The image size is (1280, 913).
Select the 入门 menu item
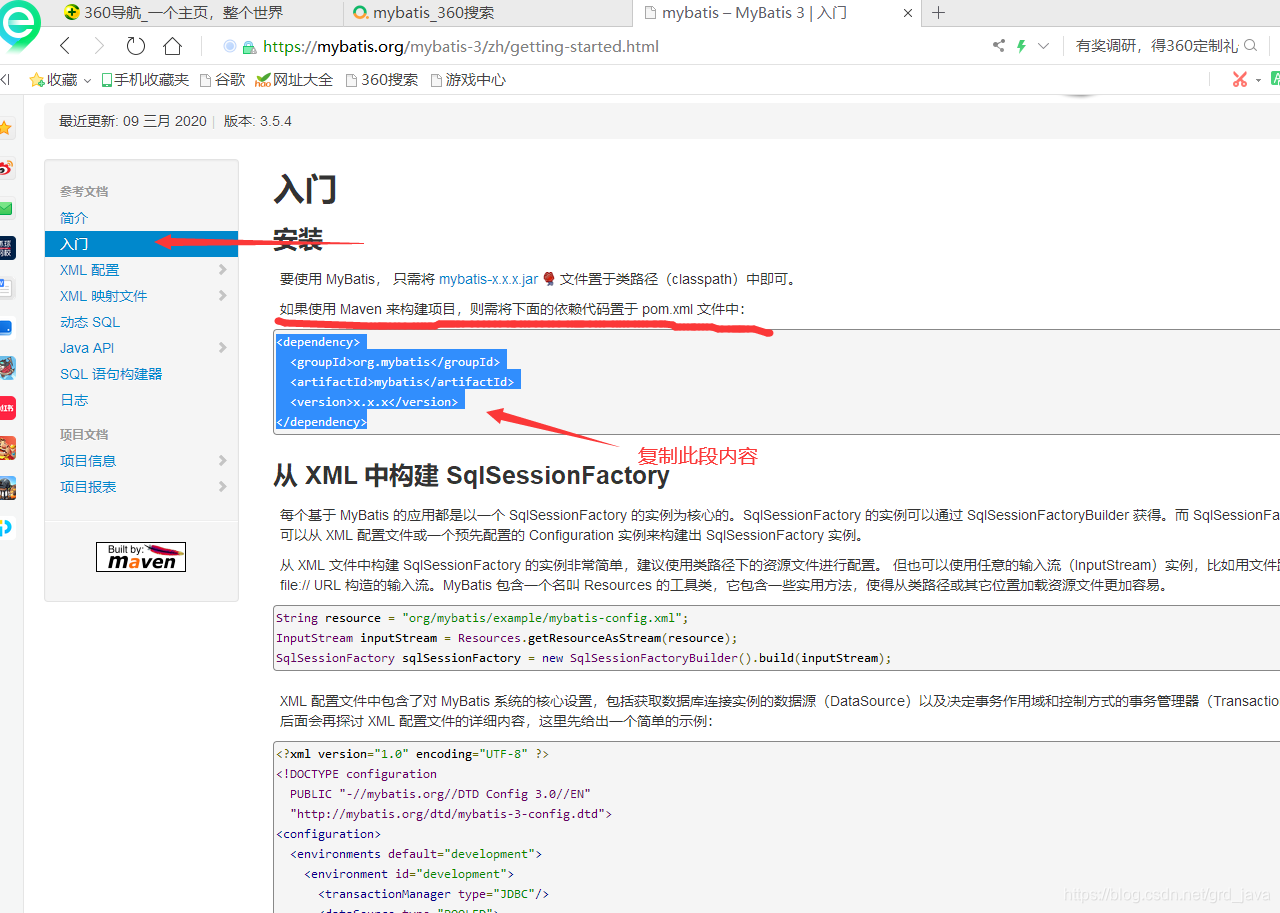coord(141,244)
